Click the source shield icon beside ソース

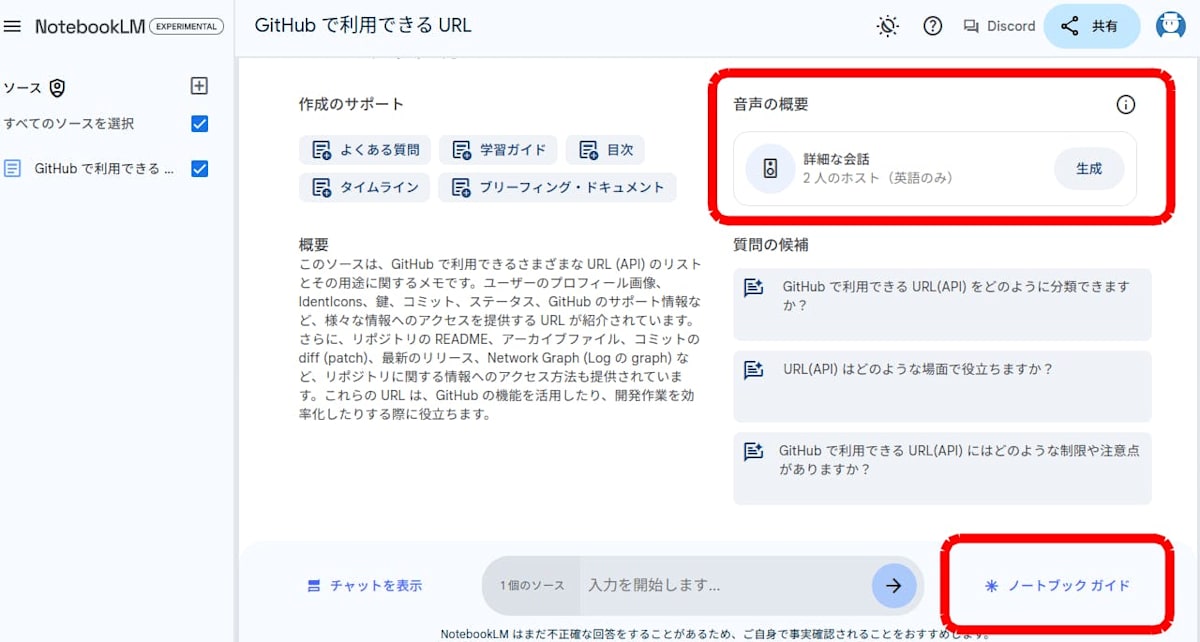[x=57, y=88]
